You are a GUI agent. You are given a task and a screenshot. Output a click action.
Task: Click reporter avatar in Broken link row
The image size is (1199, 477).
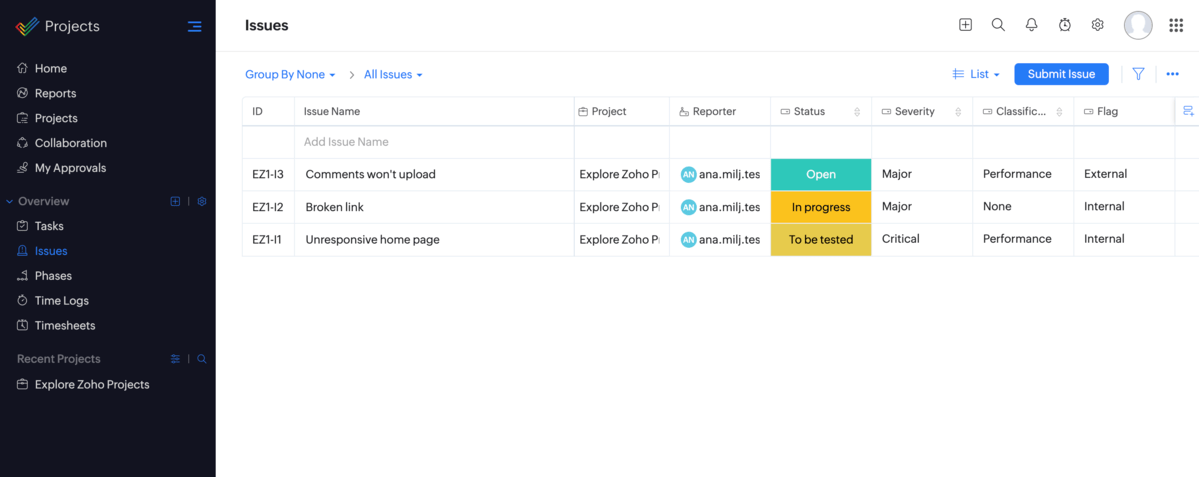[688, 207]
